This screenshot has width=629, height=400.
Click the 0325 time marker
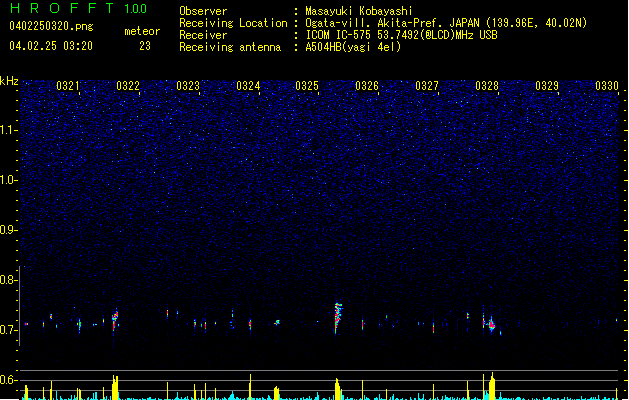[307, 86]
